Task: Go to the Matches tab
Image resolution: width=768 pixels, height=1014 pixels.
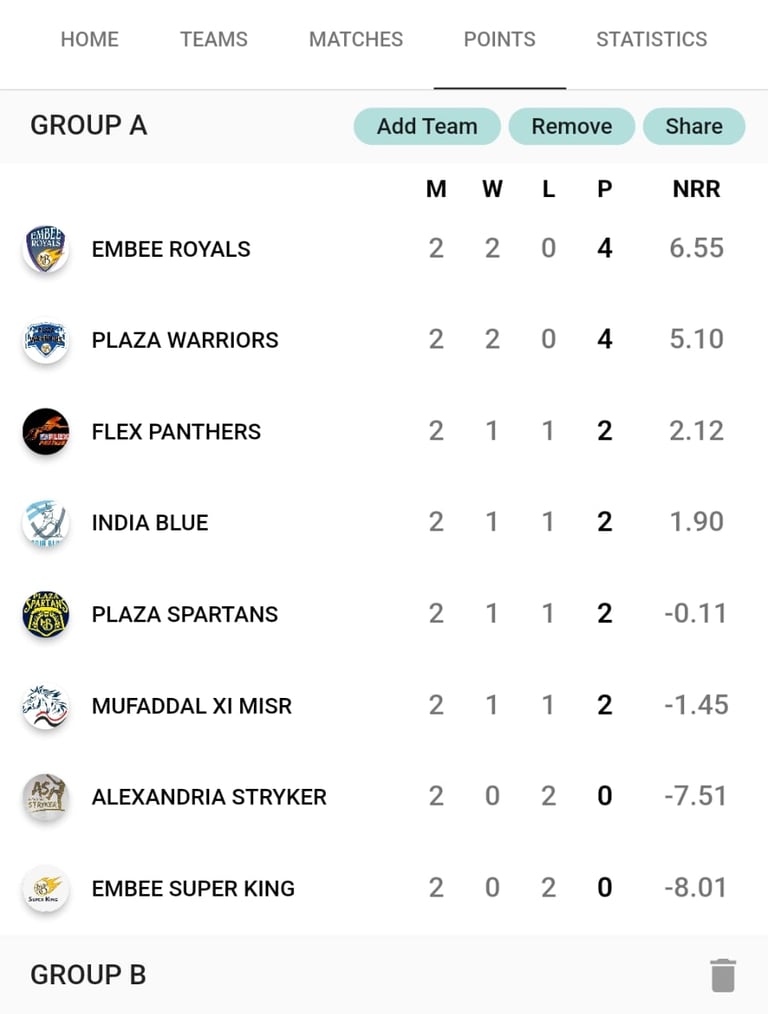Action: (x=356, y=40)
